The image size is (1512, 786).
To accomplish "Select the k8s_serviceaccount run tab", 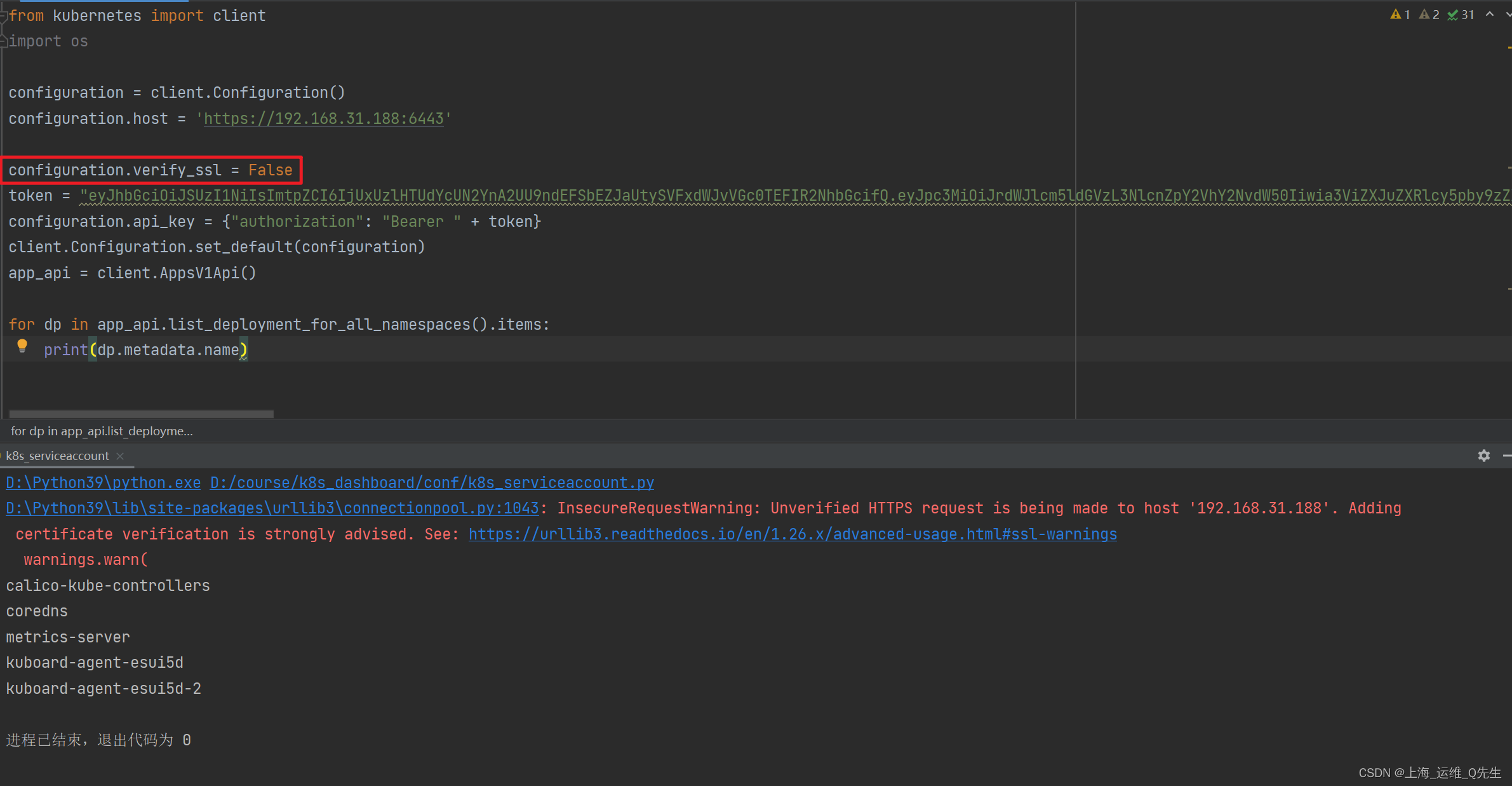I will 58,456.
